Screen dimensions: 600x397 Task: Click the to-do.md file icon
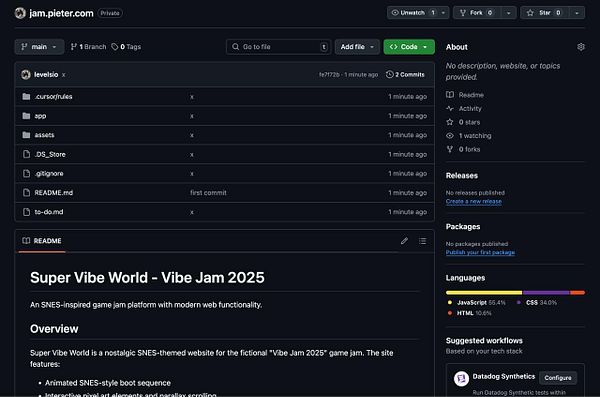(26, 212)
